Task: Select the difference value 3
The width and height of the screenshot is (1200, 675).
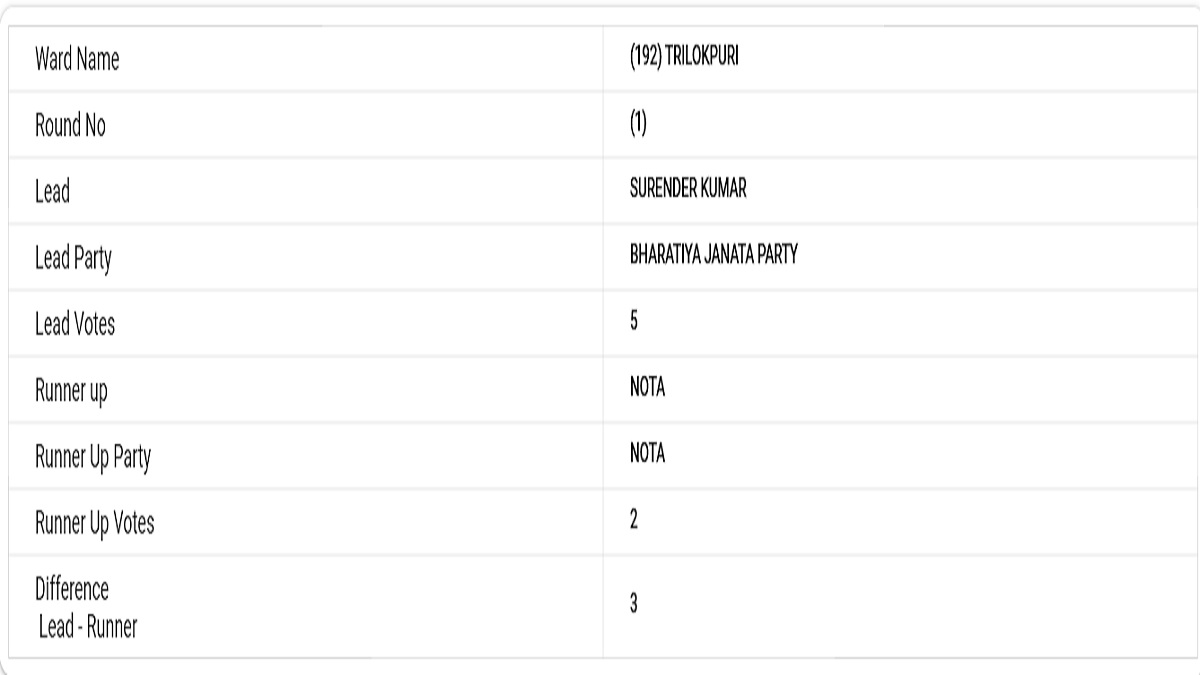Action: (634, 605)
